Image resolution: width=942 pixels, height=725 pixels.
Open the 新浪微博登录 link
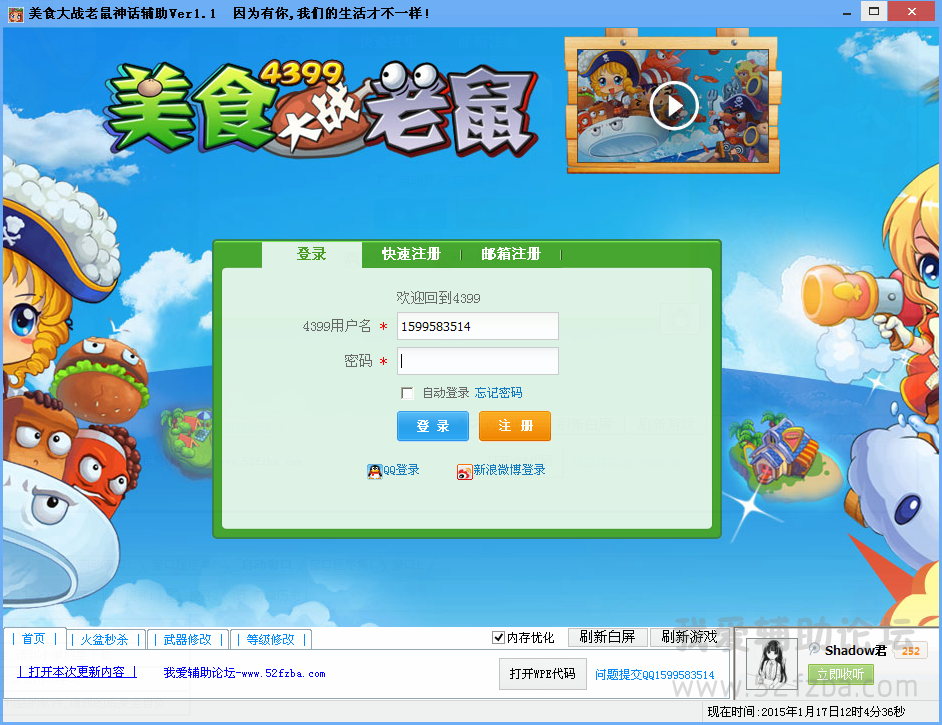(509, 470)
